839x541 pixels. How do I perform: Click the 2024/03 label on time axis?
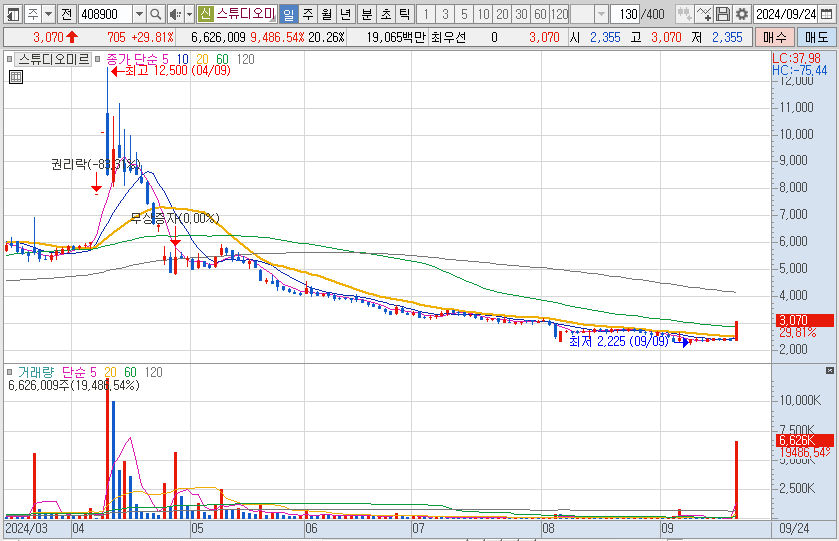pos(26,529)
